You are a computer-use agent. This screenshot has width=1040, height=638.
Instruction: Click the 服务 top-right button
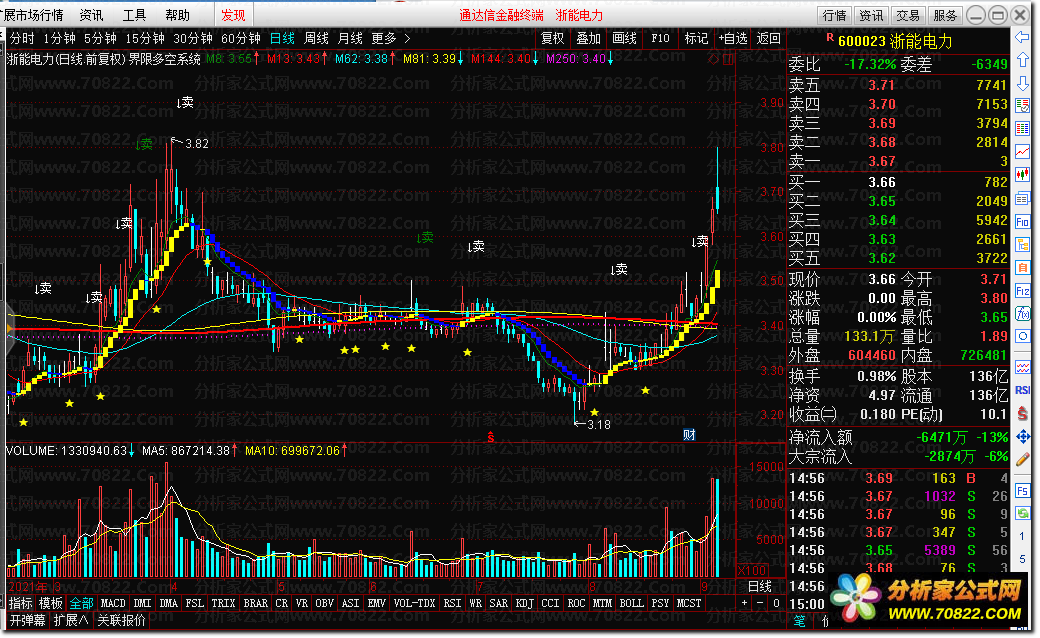[x=944, y=15]
